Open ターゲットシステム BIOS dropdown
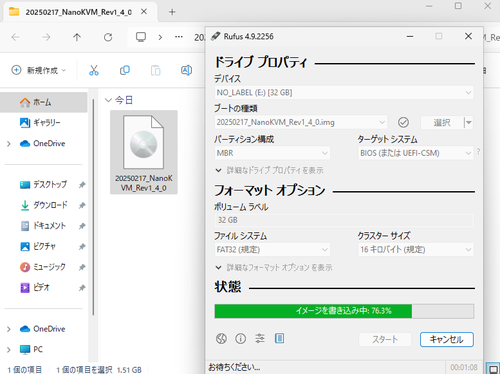Viewport: 500px width, 374px height. click(x=416, y=153)
